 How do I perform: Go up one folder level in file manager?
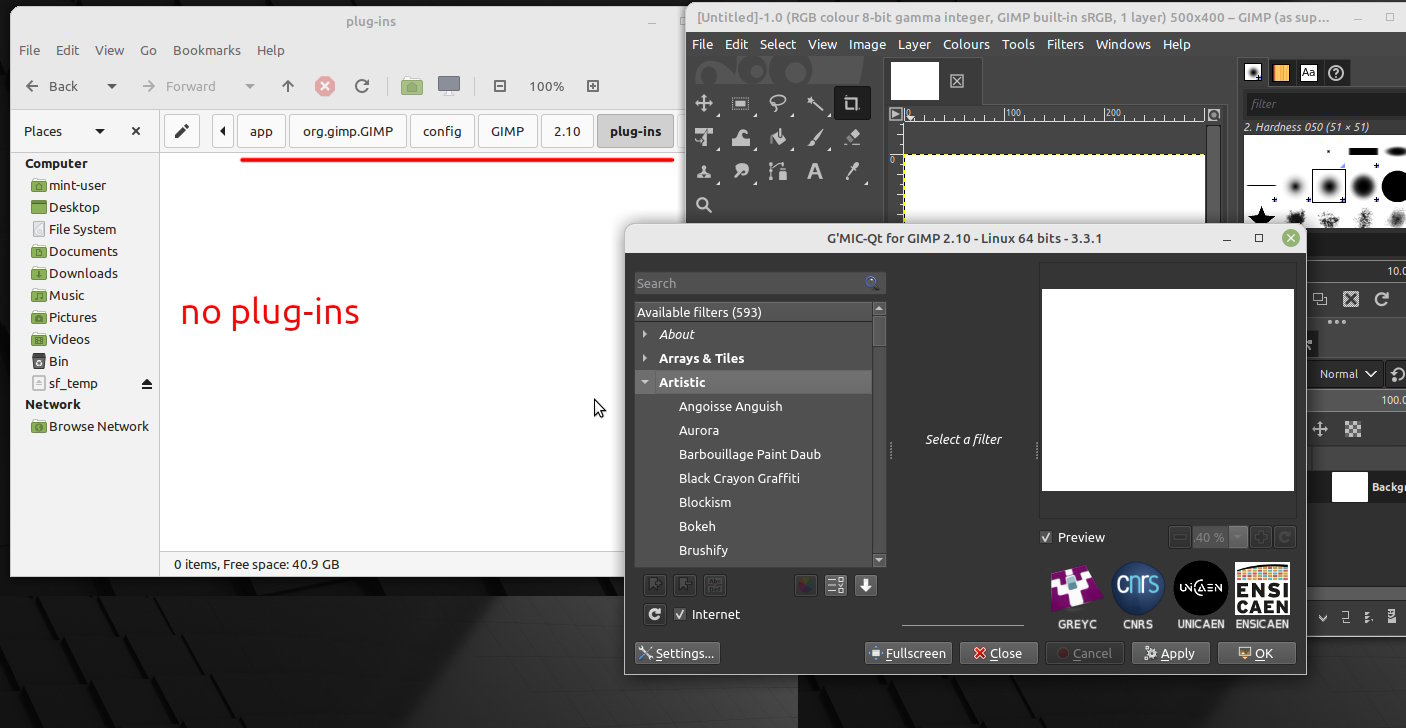click(288, 86)
